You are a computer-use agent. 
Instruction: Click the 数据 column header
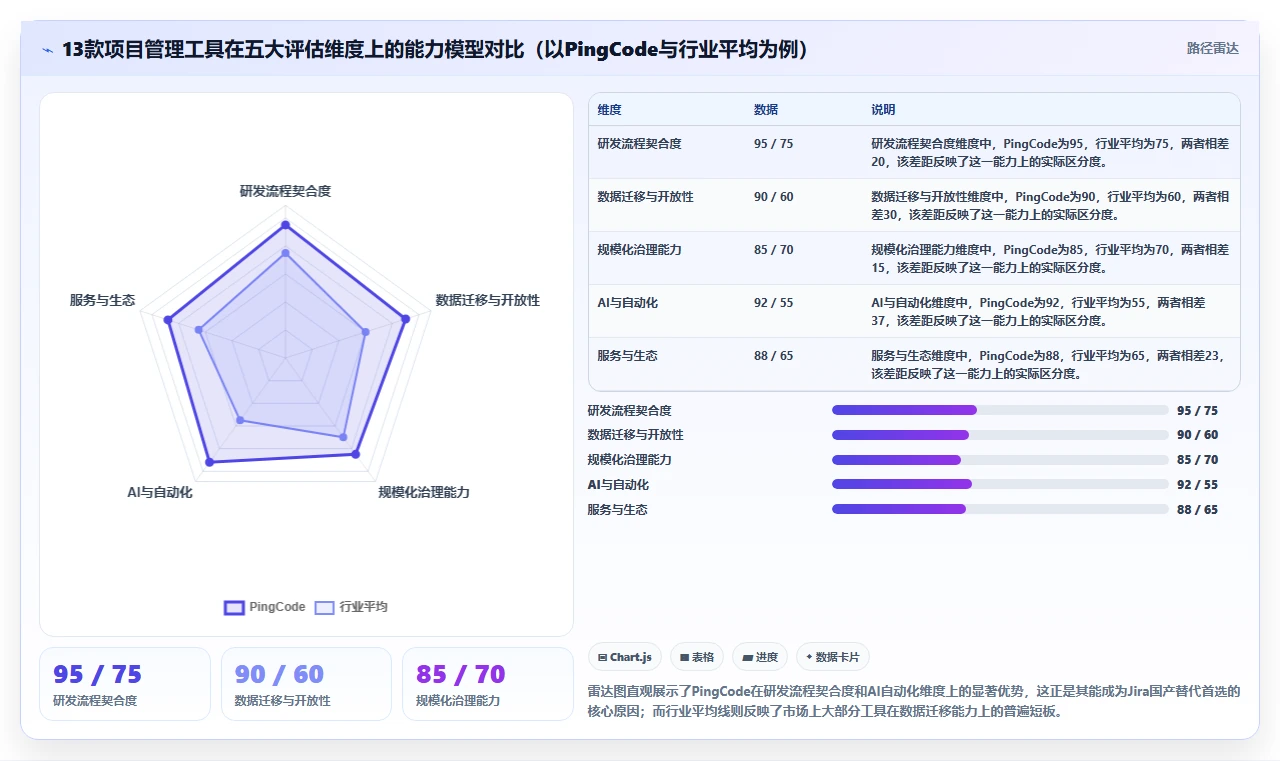point(766,110)
